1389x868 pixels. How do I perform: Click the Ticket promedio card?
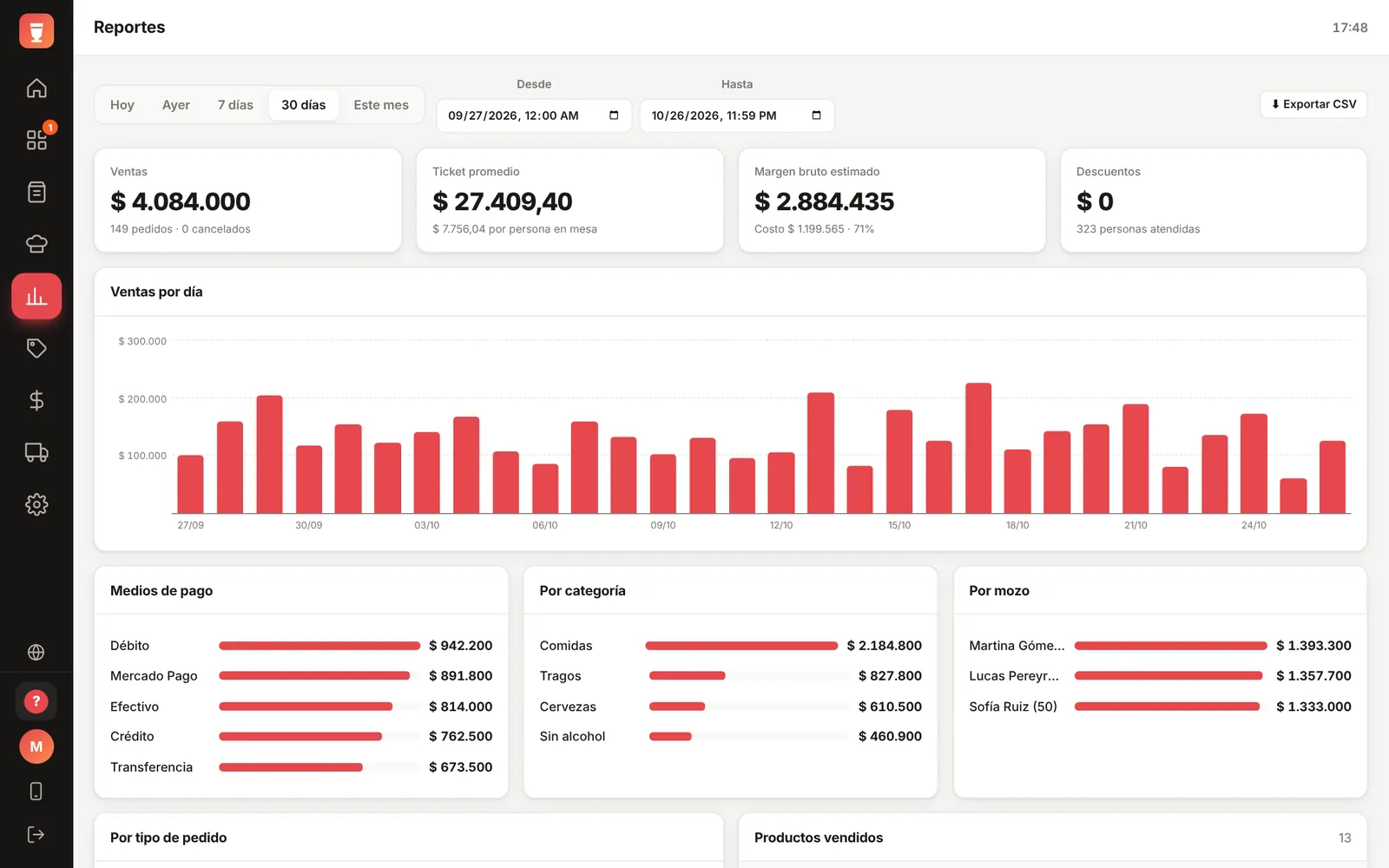[x=569, y=201]
